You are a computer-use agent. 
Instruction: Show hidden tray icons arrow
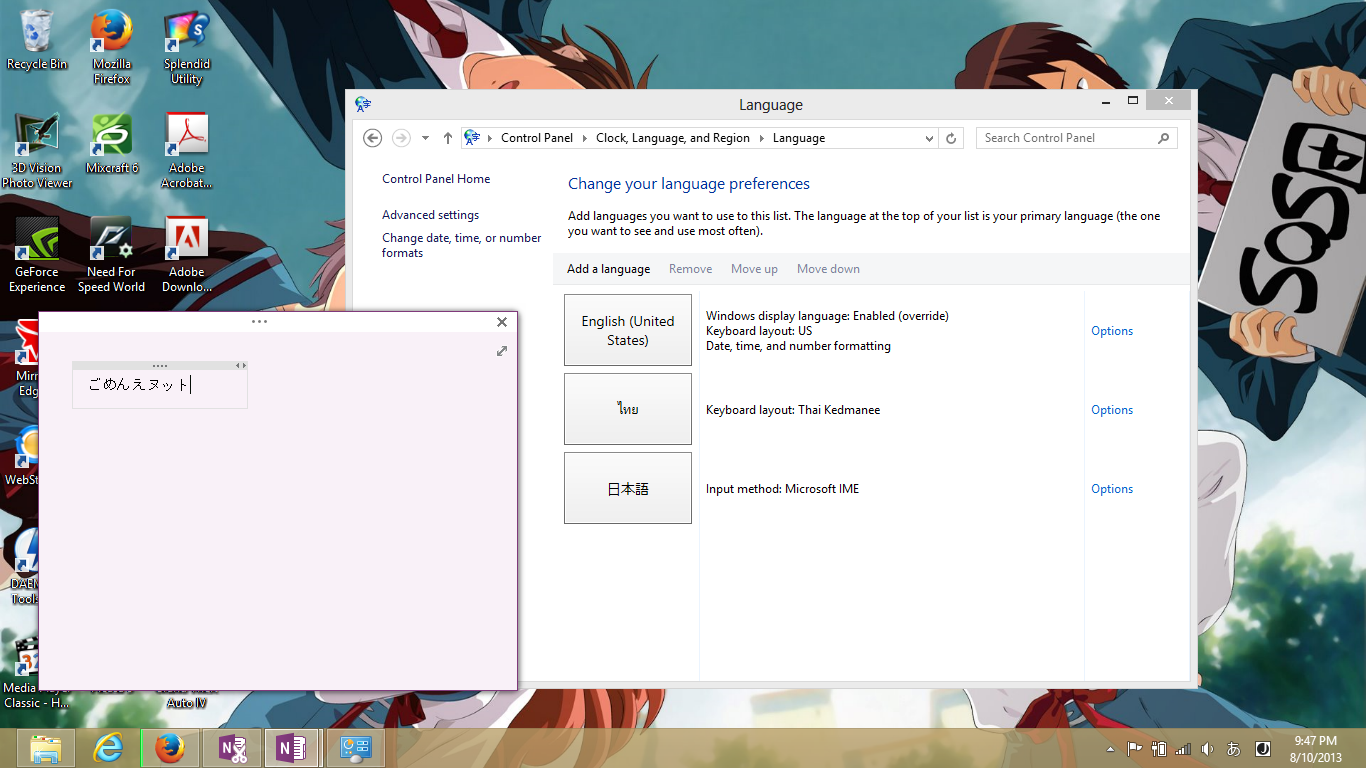[1111, 749]
